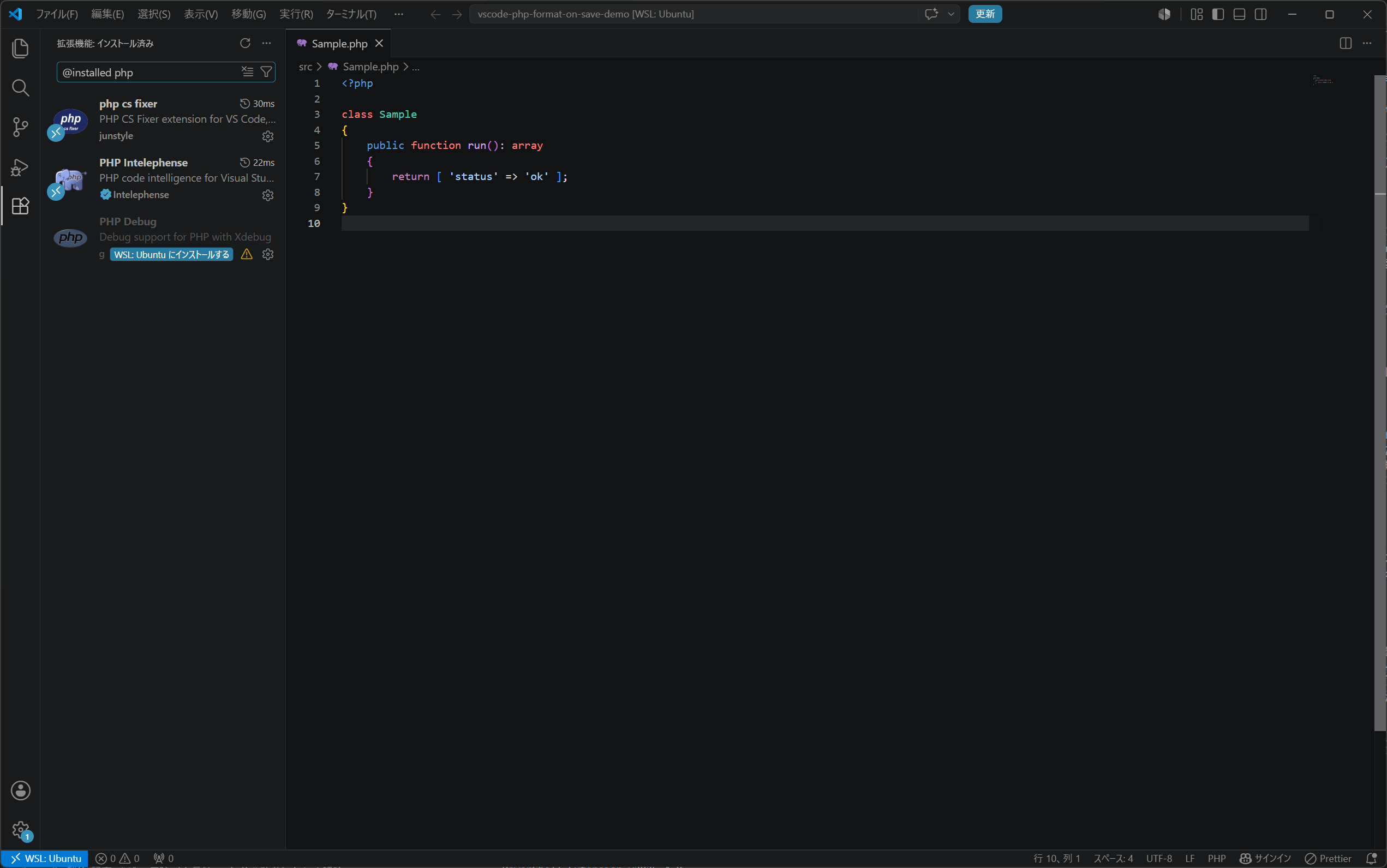Select the php cs fixer extension
Viewport: 1387px width, 868px height.
[163, 119]
